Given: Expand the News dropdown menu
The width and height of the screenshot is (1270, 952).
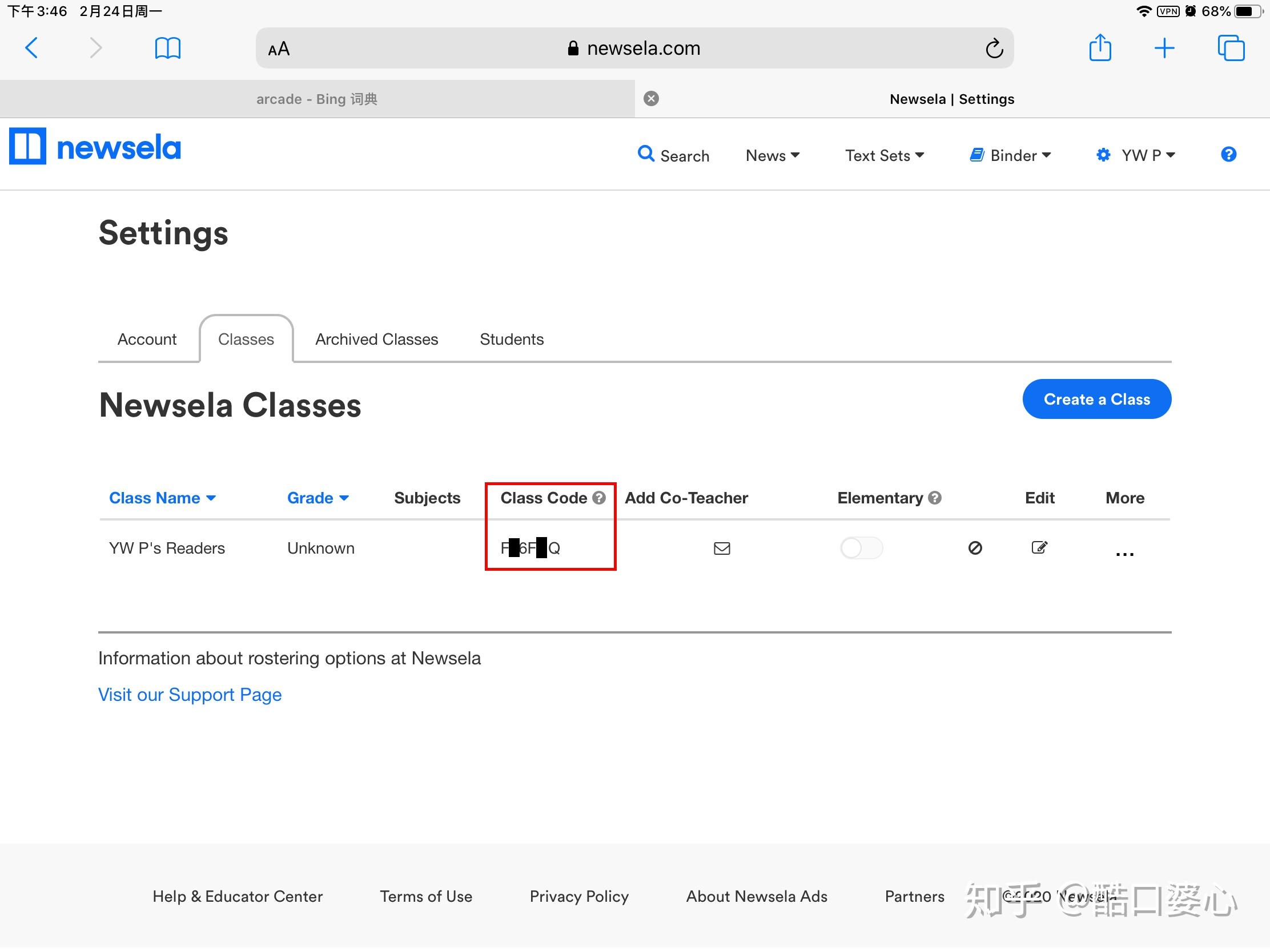Looking at the screenshot, I should (772, 155).
